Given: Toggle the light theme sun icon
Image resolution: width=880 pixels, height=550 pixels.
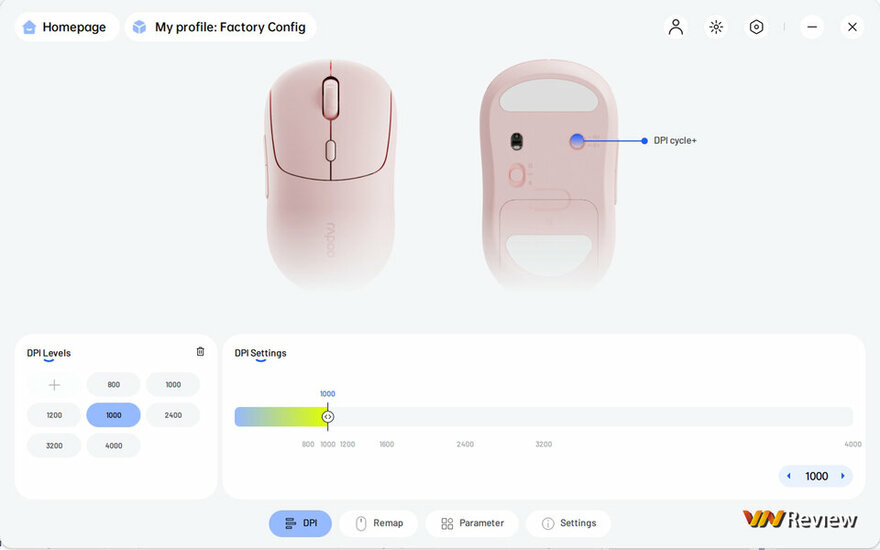Looking at the screenshot, I should 716,27.
